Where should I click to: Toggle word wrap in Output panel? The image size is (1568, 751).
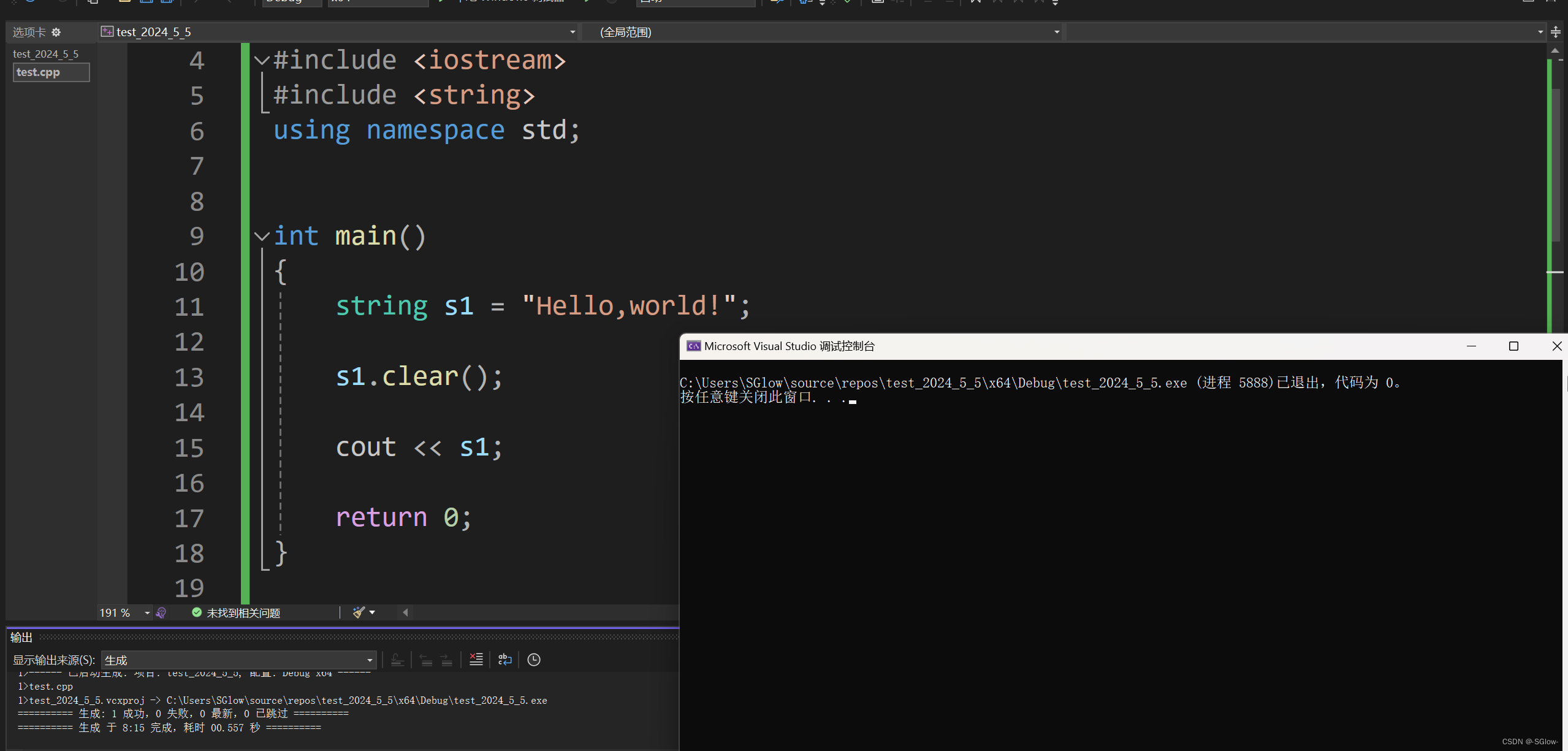coord(504,660)
